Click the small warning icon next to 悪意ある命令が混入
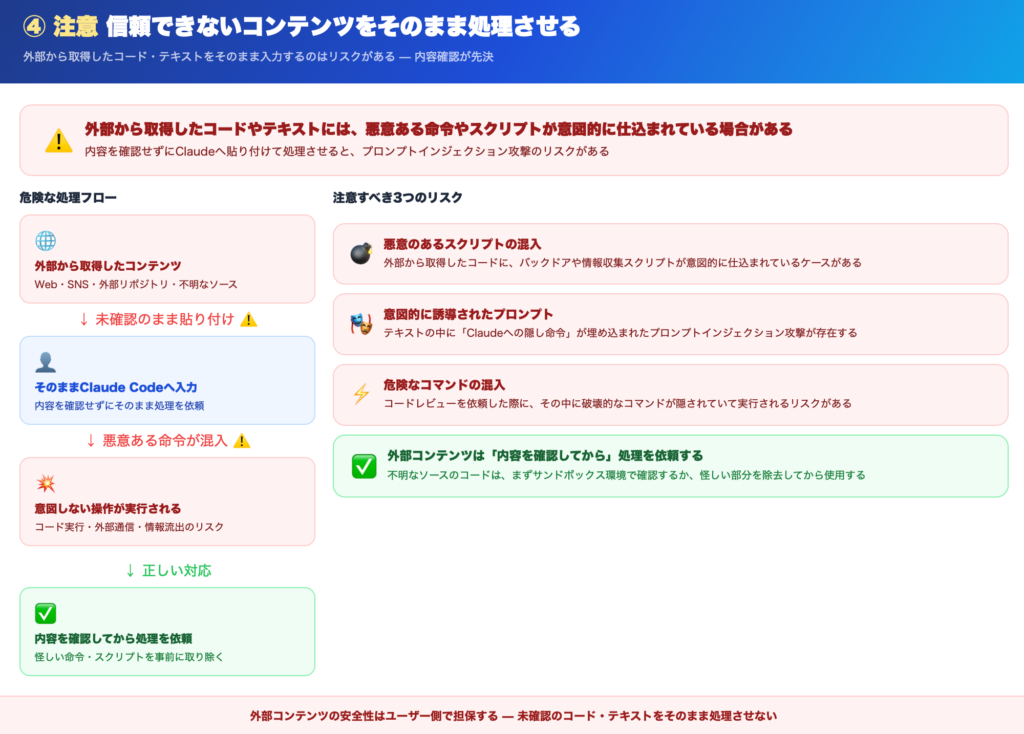Image resolution: width=1024 pixels, height=734 pixels. 241,441
